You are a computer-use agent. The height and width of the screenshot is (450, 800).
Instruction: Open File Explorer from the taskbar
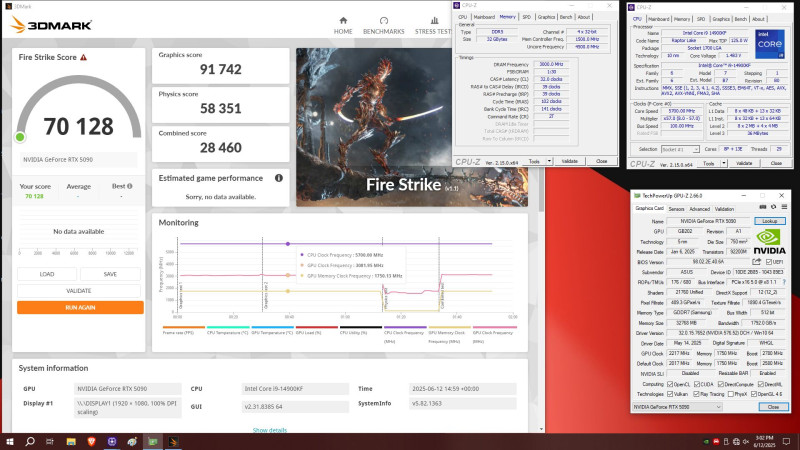coord(71,441)
